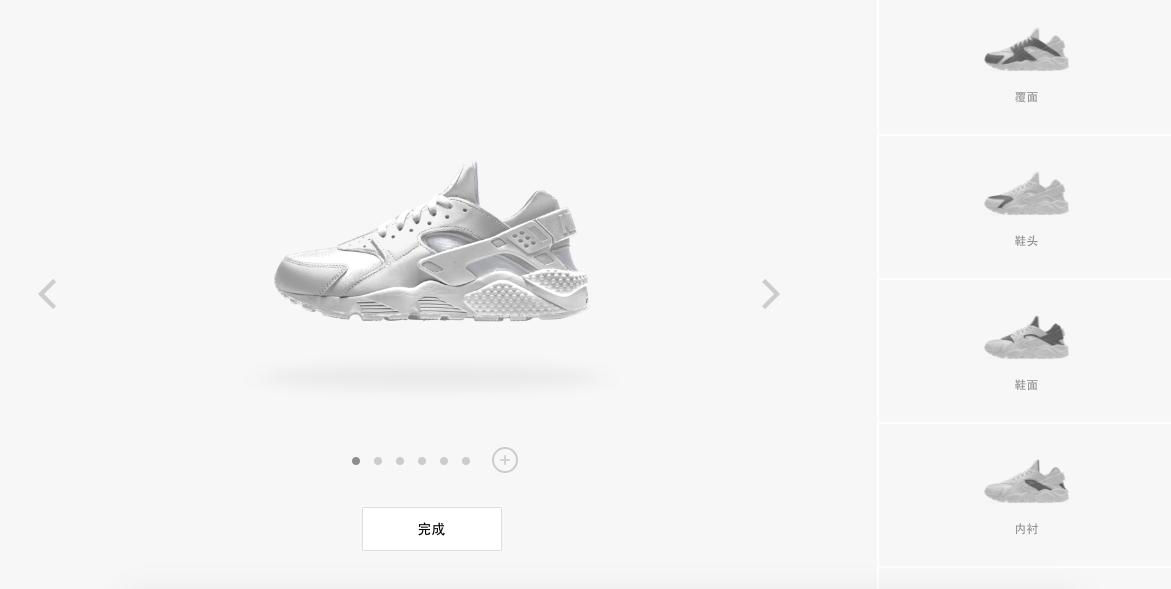Select the 鞋面 shoe part thumbnail
The height and width of the screenshot is (589, 1171).
[1026, 337]
